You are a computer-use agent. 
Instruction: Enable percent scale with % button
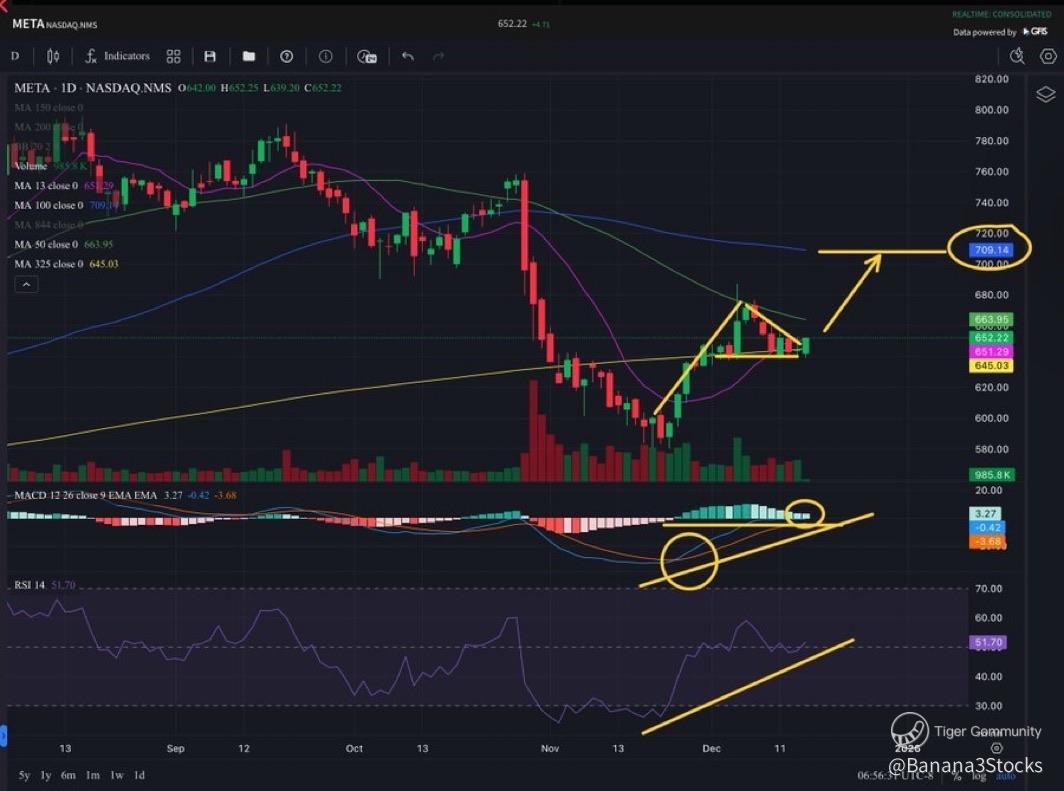956,776
